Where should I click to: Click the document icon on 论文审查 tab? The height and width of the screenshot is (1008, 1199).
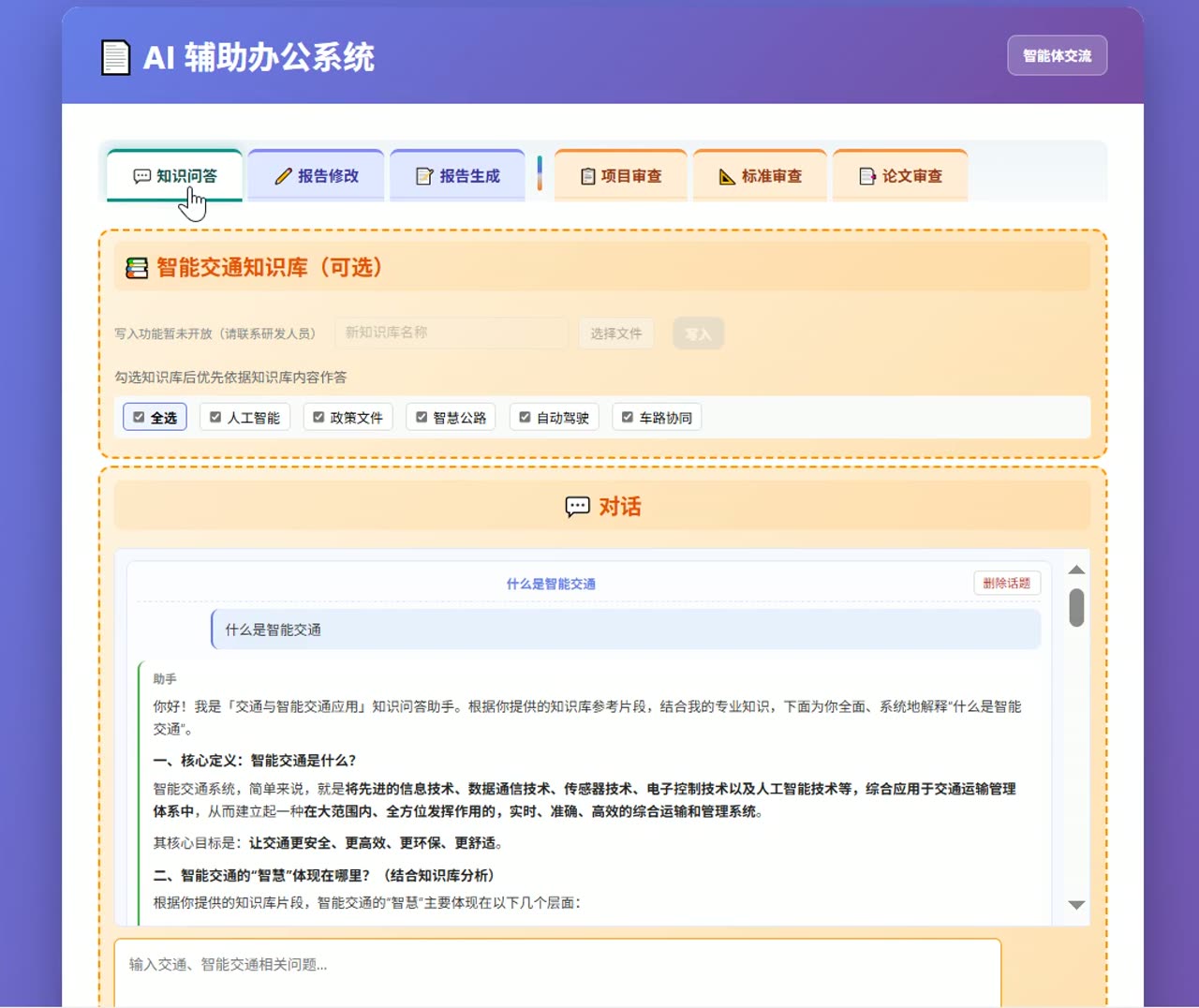(x=867, y=176)
